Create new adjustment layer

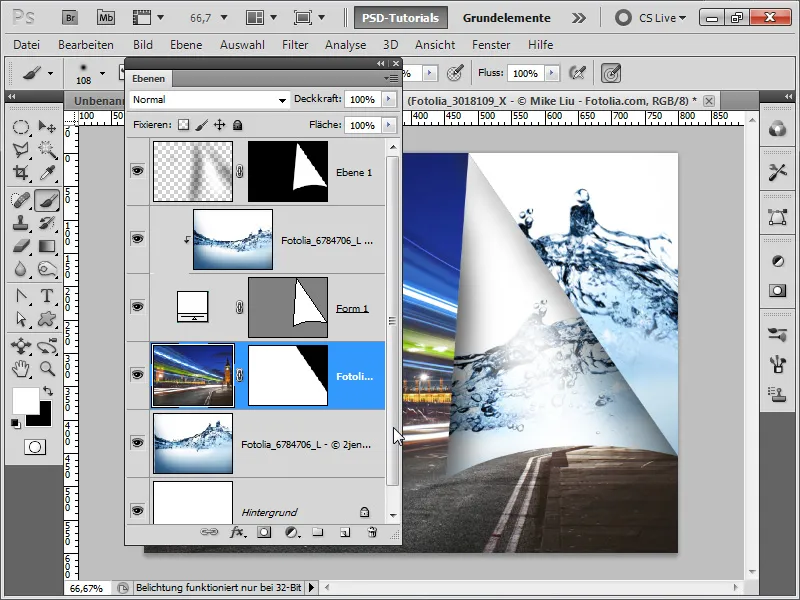click(292, 532)
